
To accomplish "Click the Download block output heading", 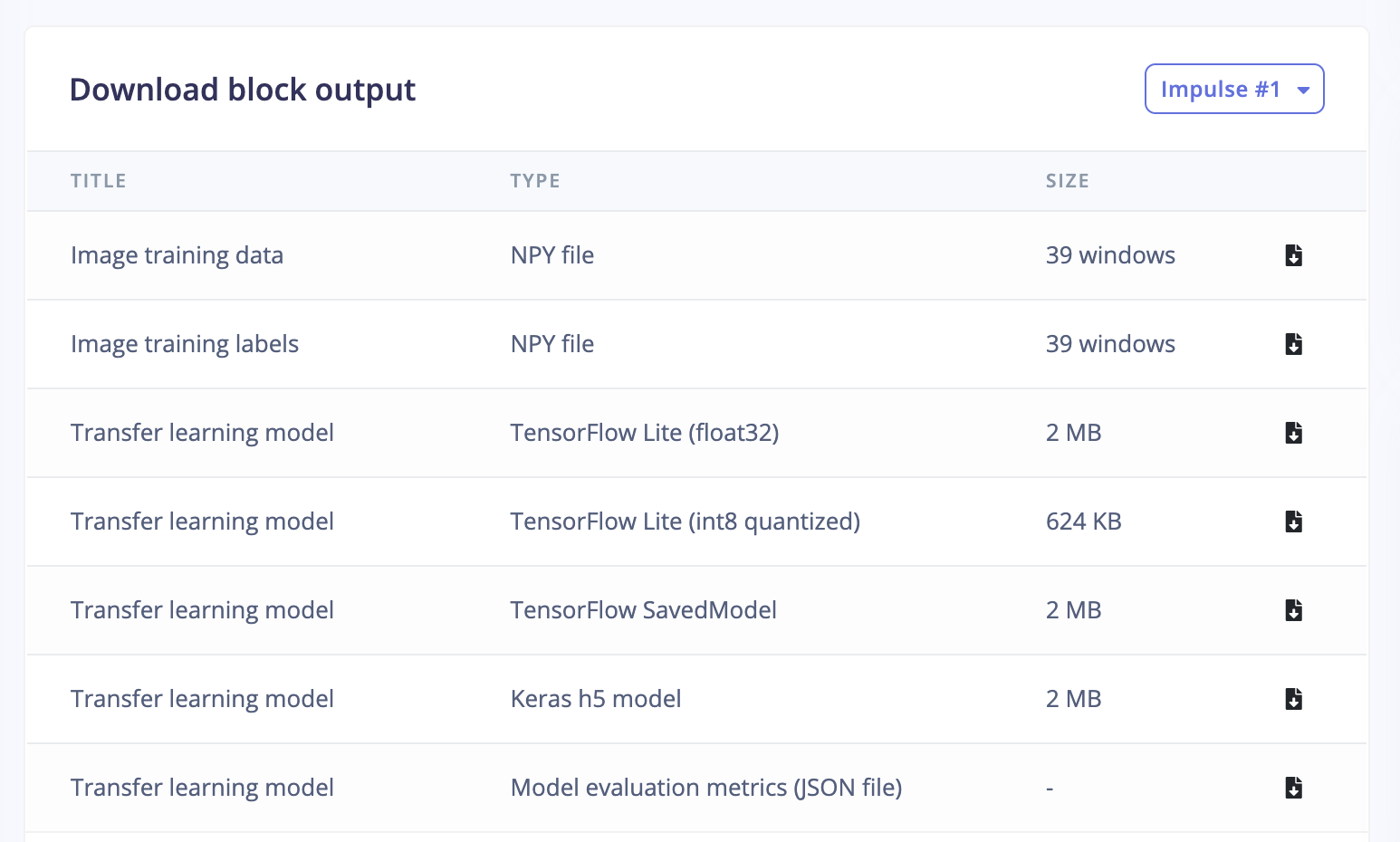I will point(243,90).
